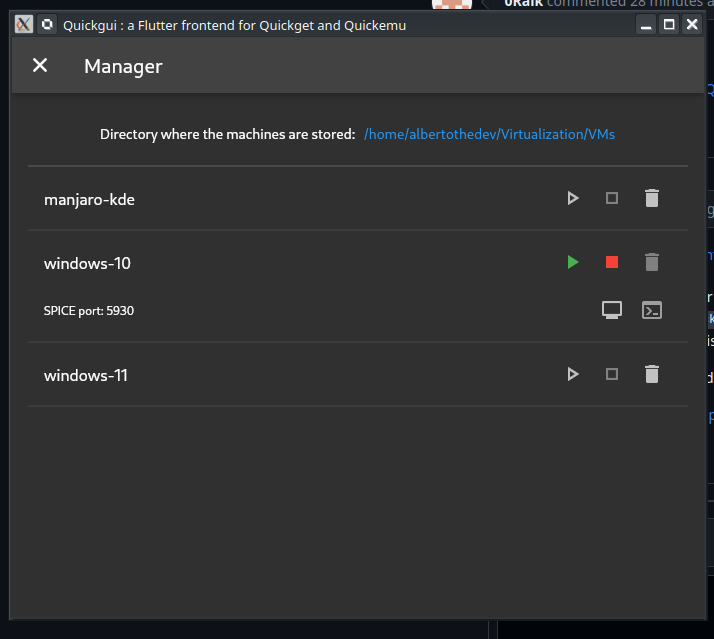Open the Quickgui window menu icon
The image size is (714, 639).
(x=24, y=24)
